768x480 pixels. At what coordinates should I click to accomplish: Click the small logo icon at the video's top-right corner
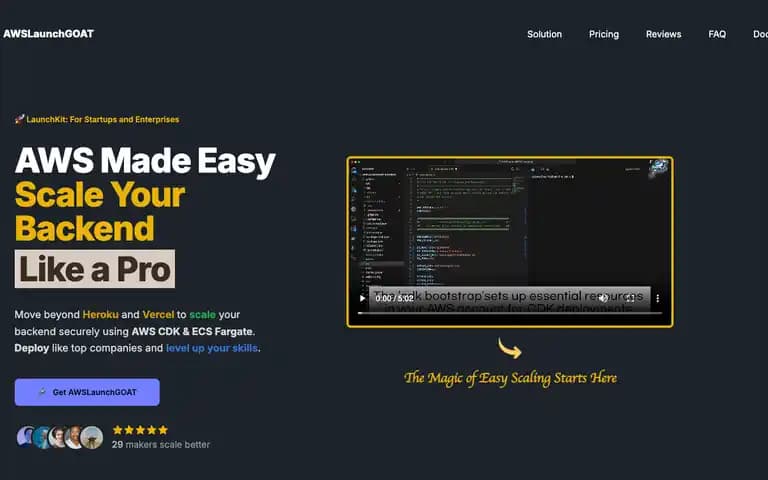tap(658, 168)
